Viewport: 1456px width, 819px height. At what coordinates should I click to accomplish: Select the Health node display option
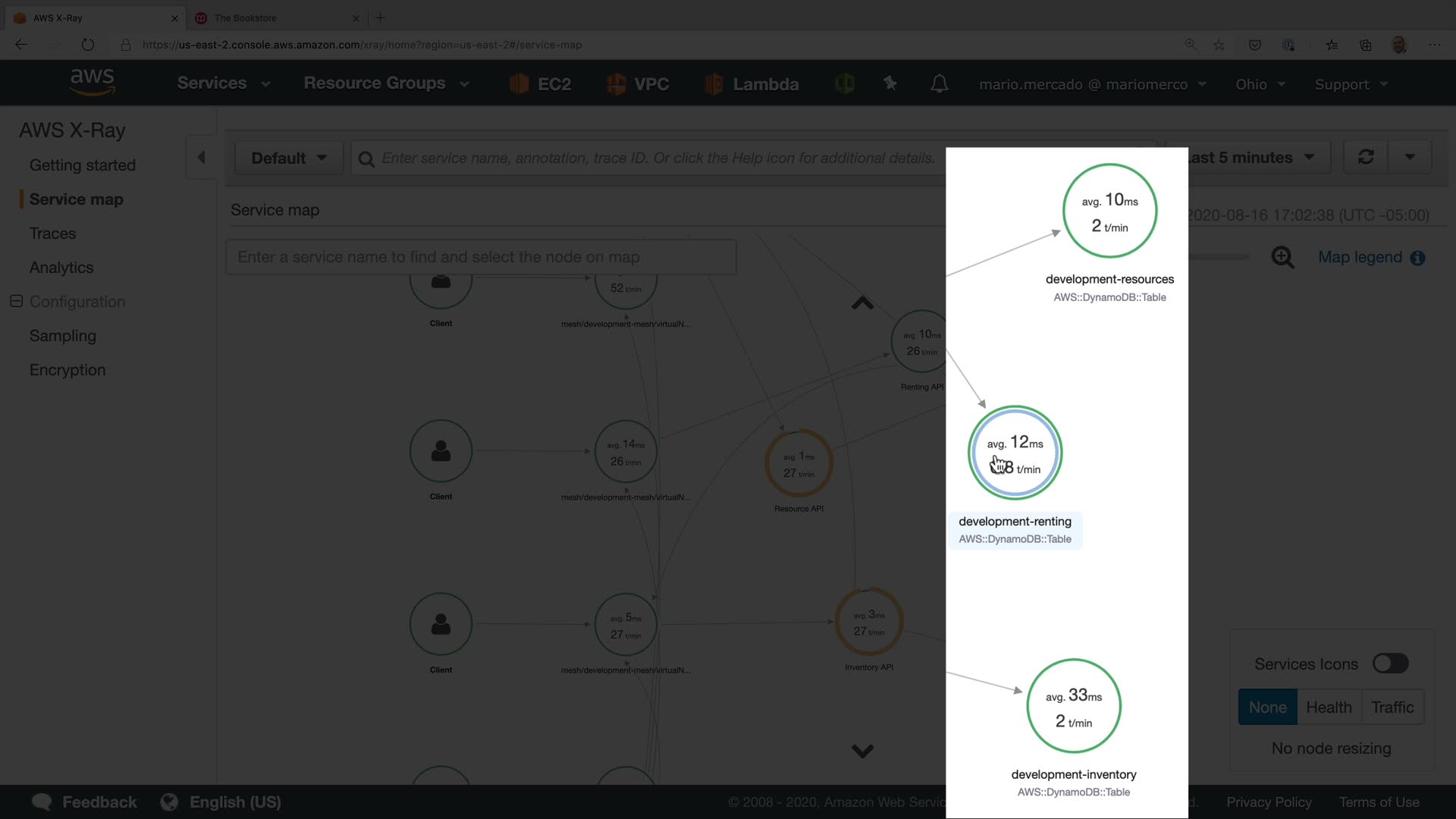click(1329, 707)
